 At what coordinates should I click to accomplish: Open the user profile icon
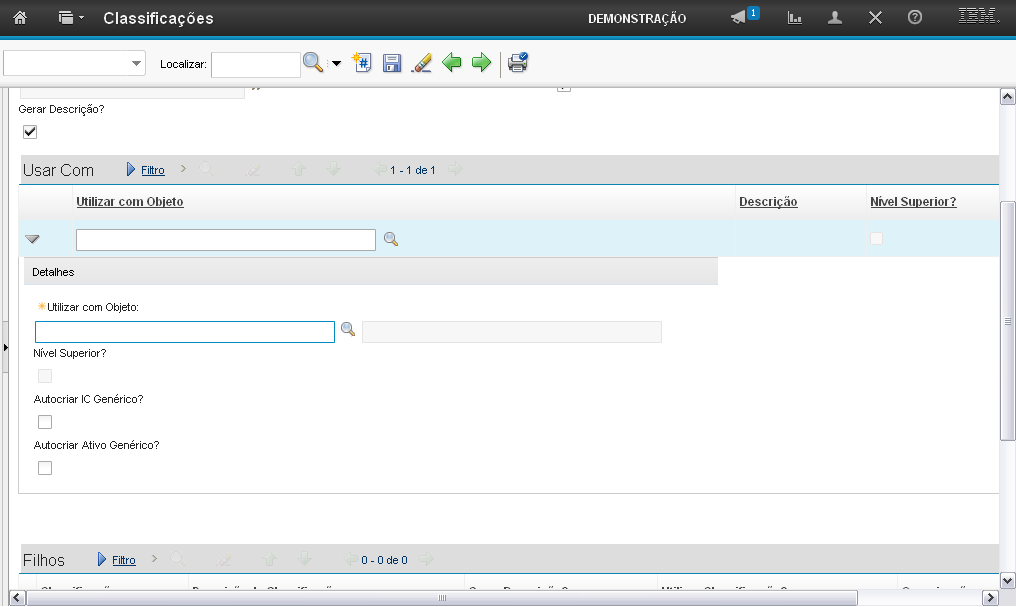coord(835,18)
